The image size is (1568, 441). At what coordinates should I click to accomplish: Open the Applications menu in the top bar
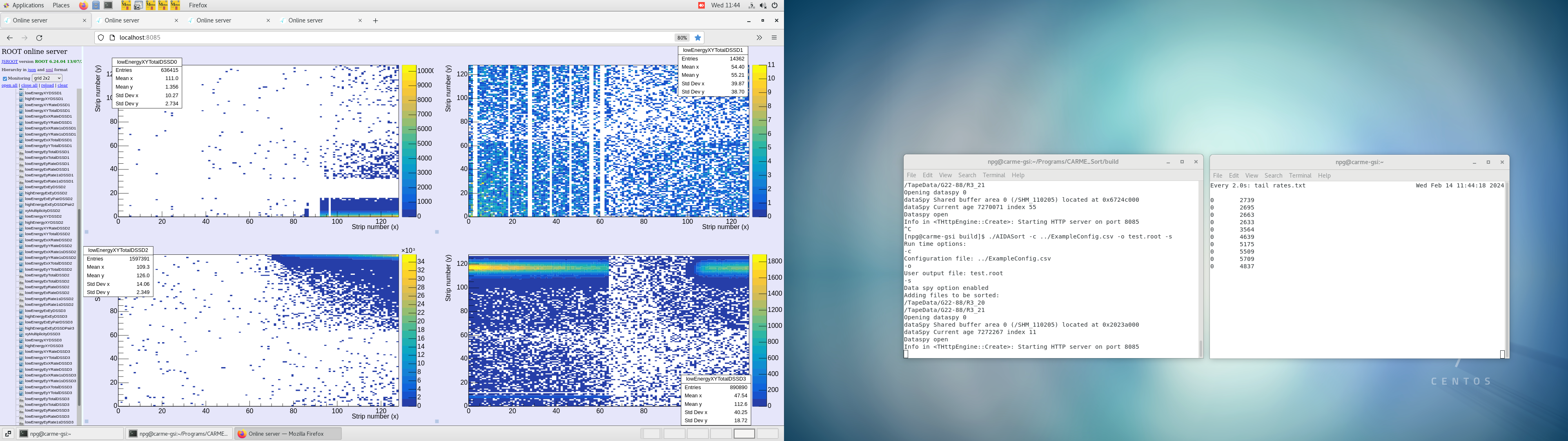tap(27, 5)
